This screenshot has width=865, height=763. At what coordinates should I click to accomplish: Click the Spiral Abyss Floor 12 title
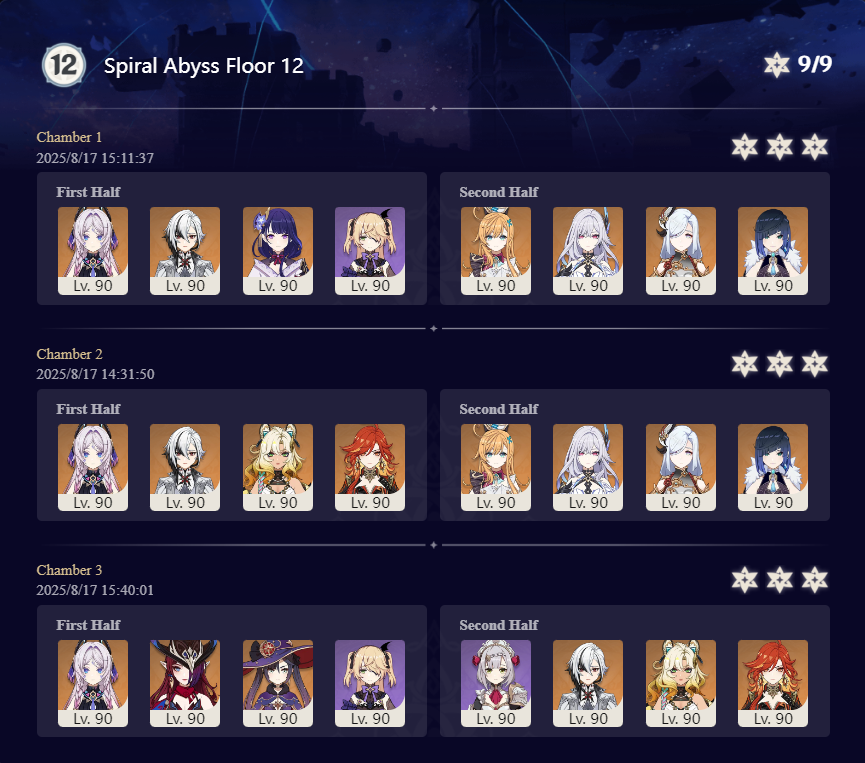click(204, 66)
